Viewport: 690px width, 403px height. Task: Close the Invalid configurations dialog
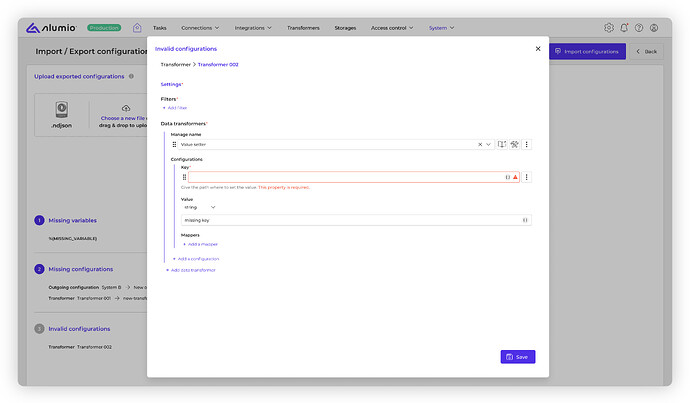[x=538, y=49]
